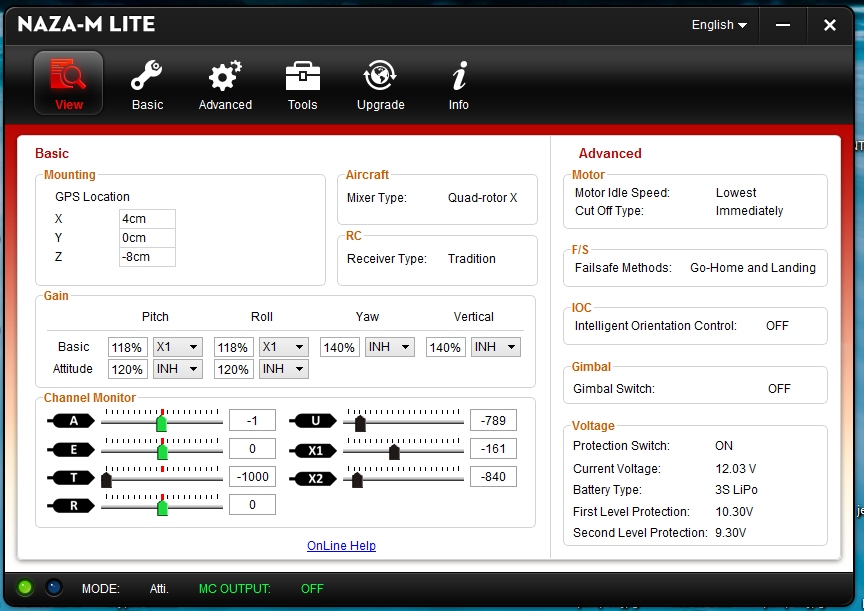The image size is (864, 611).
Task: Open the Upgrade globe icon
Action: [380, 75]
